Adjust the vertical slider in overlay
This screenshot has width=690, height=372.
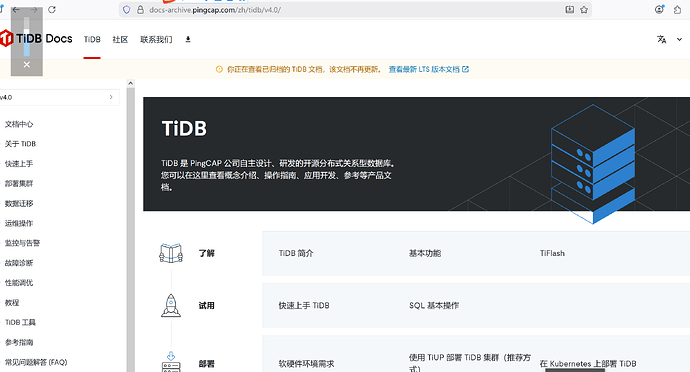[x=27, y=37]
